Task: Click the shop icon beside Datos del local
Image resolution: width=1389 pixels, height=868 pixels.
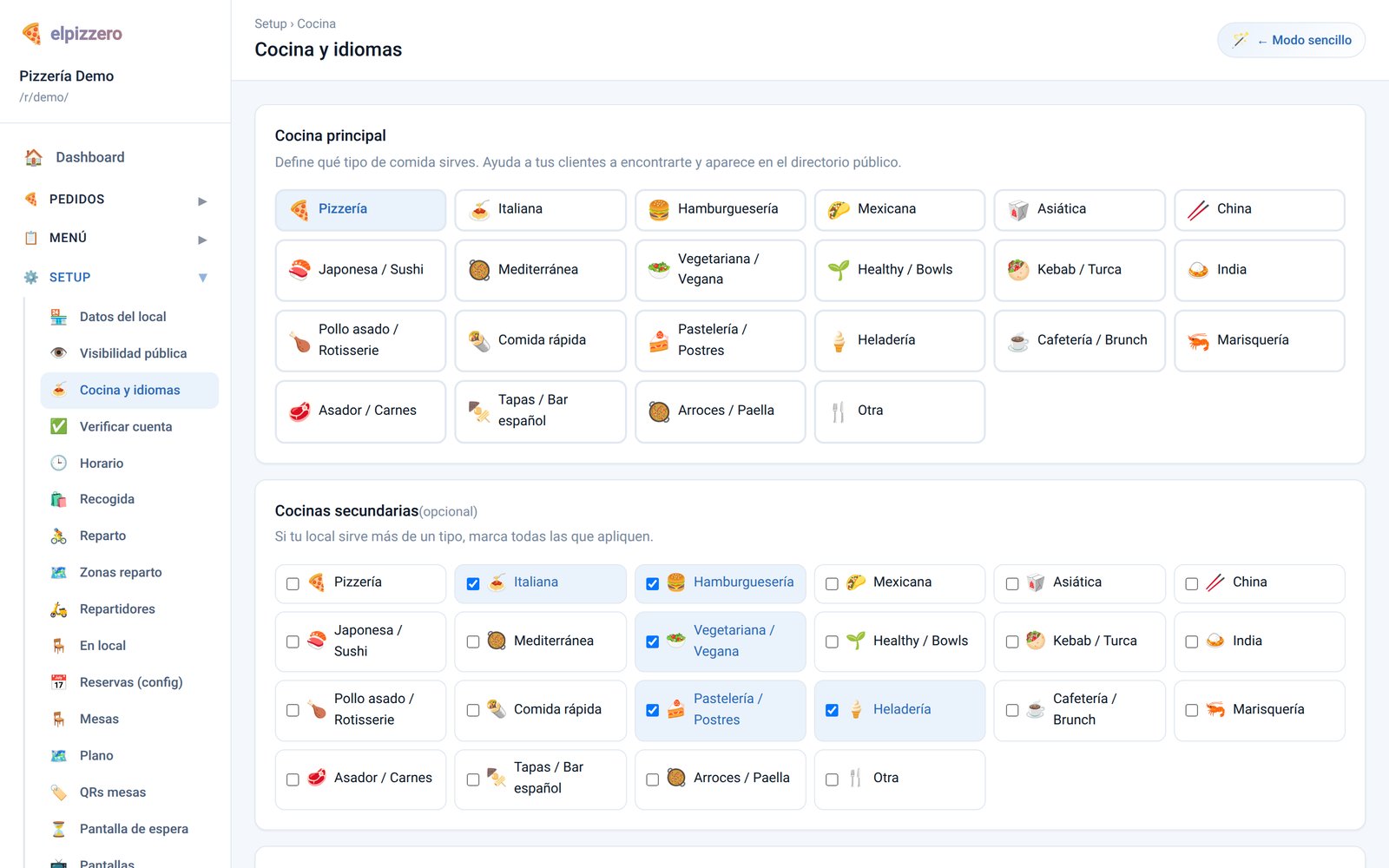Action: coord(59,317)
